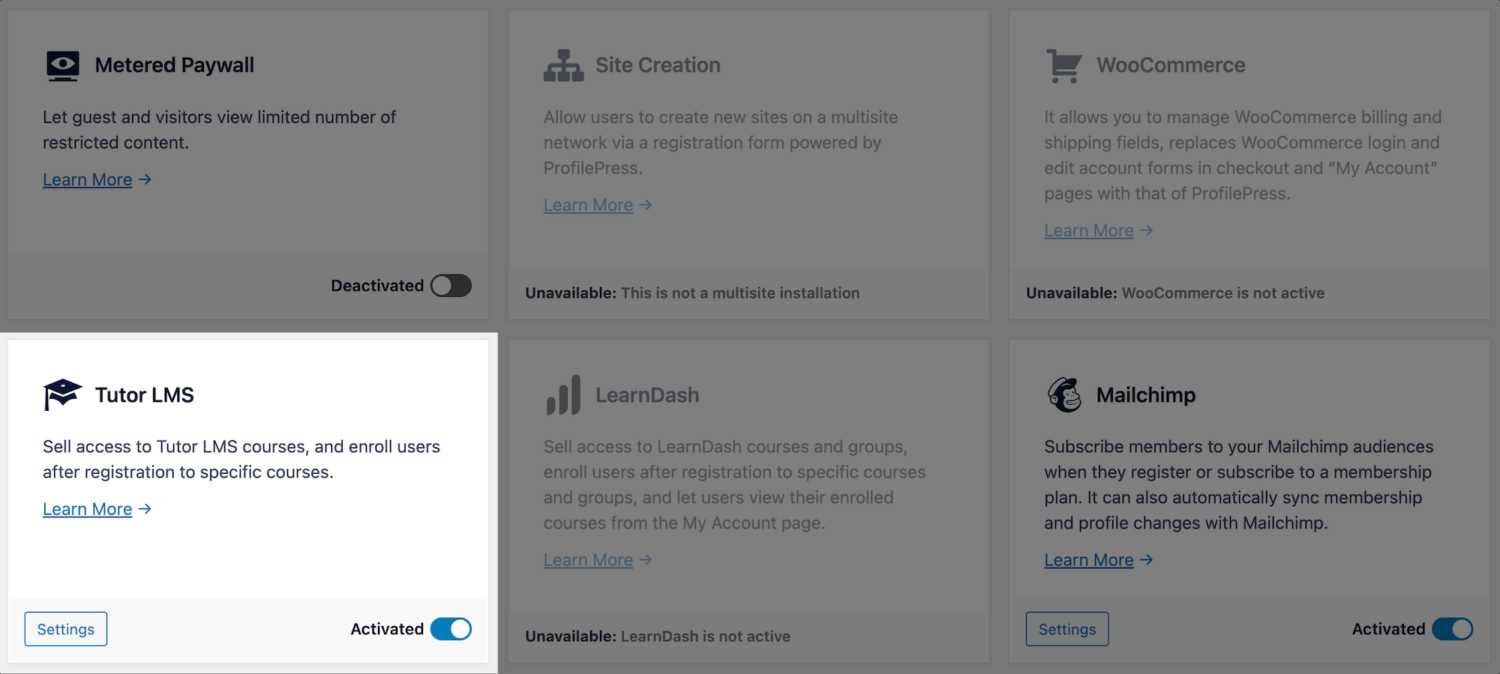Click the Site Creation sitemap icon
The width and height of the screenshot is (1500, 674).
(563, 66)
